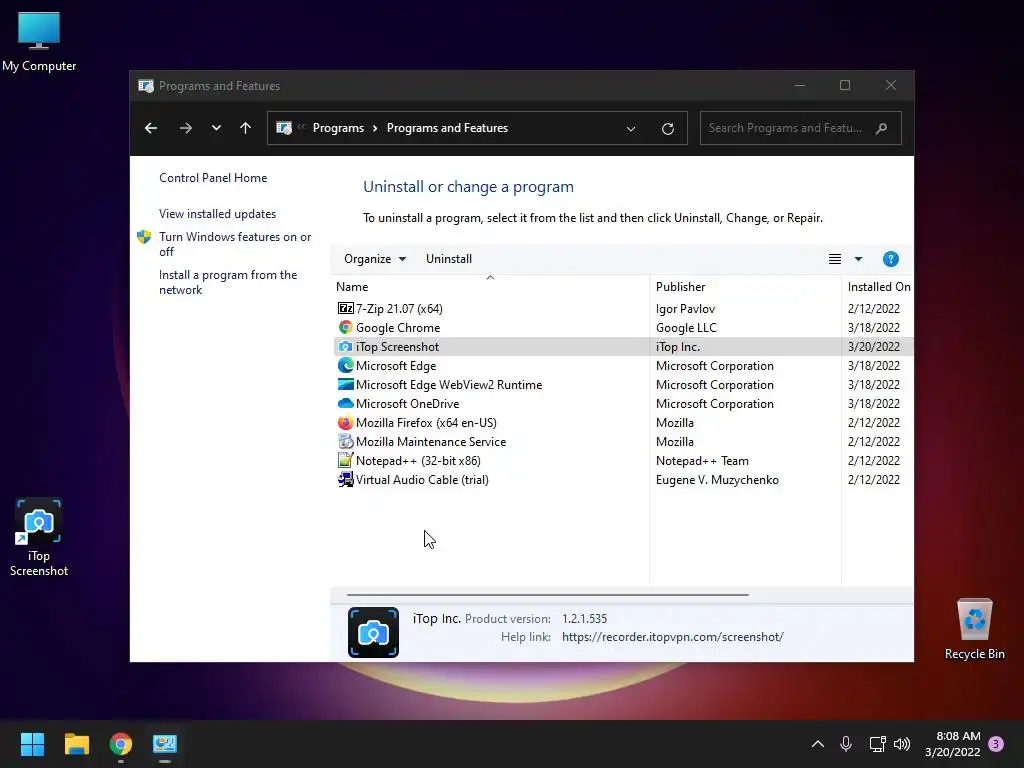Click the Control Panel taskbar icon
1024x768 pixels.
pyautogui.click(x=165, y=744)
